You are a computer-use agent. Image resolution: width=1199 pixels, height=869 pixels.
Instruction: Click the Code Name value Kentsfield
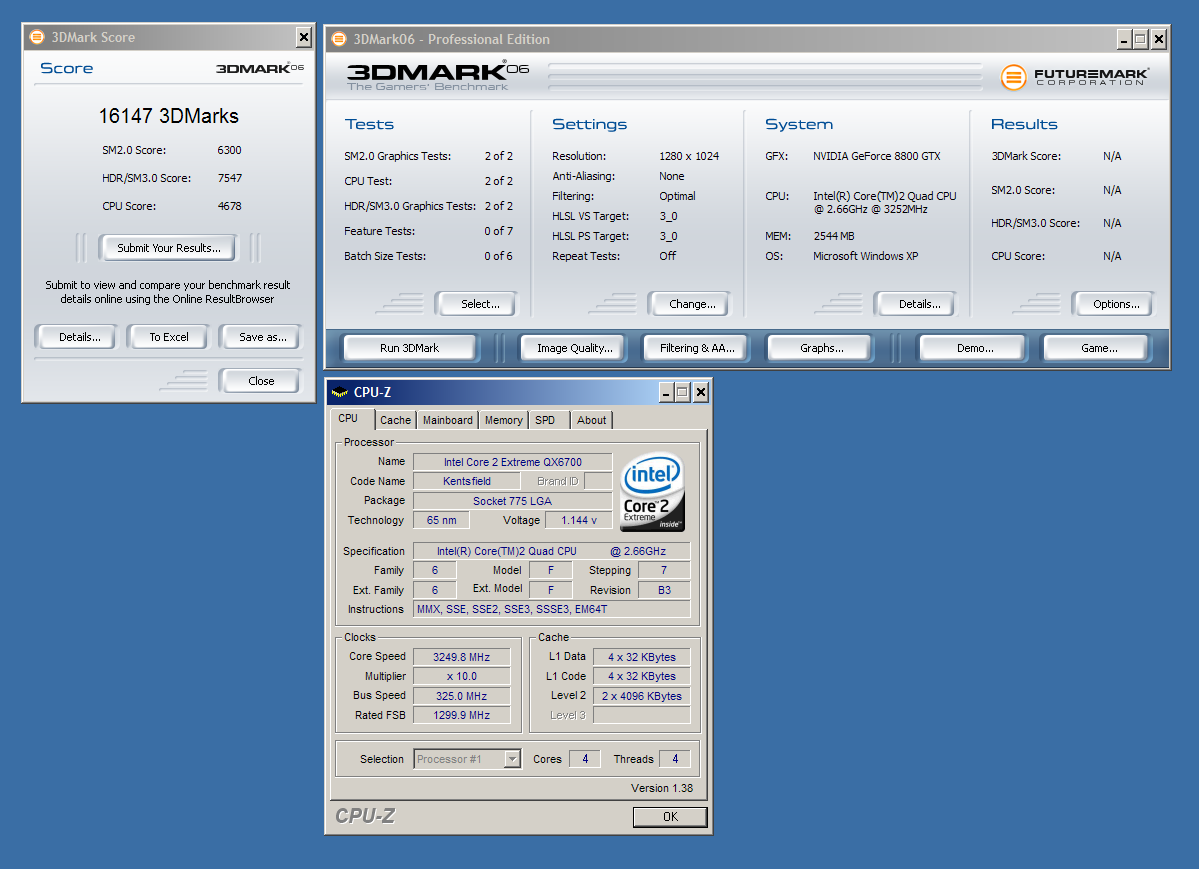pos(466,481)
